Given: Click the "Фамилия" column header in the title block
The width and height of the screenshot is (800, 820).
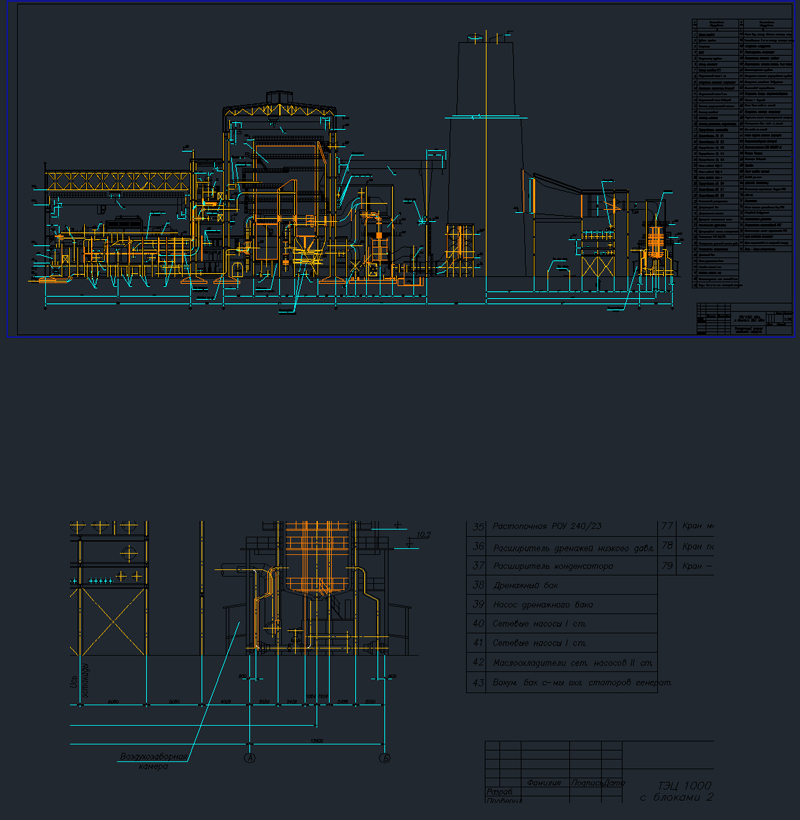Looking at the screenshot, I should pyautogui.click(x=545, y=781).
